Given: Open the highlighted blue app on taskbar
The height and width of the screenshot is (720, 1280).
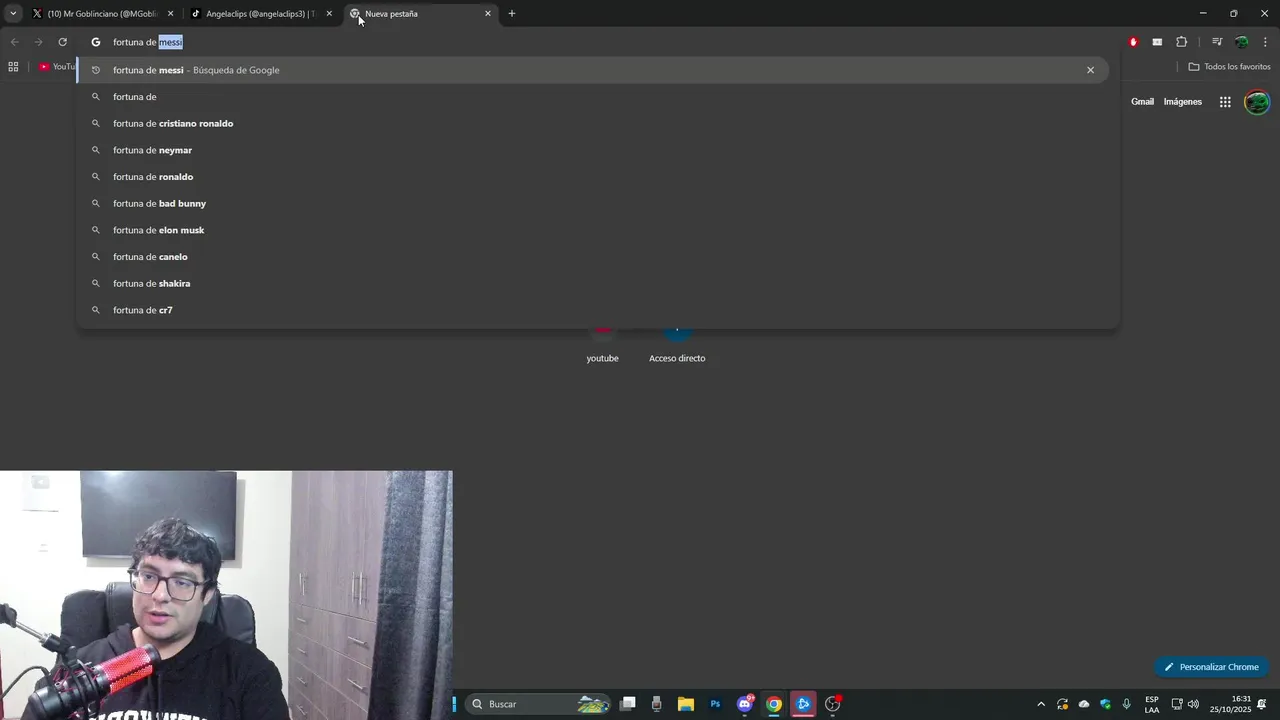Looking at the screenshot, I should tap(803, 704).
